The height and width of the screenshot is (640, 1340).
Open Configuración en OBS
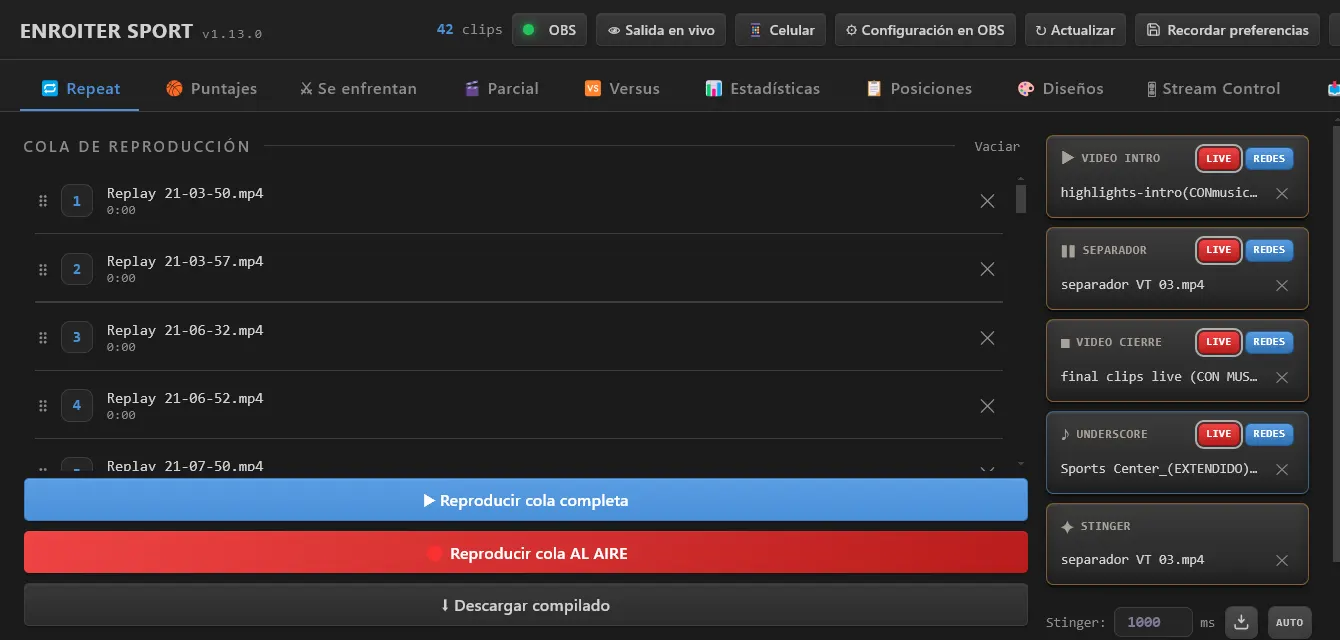click(925, 30)
